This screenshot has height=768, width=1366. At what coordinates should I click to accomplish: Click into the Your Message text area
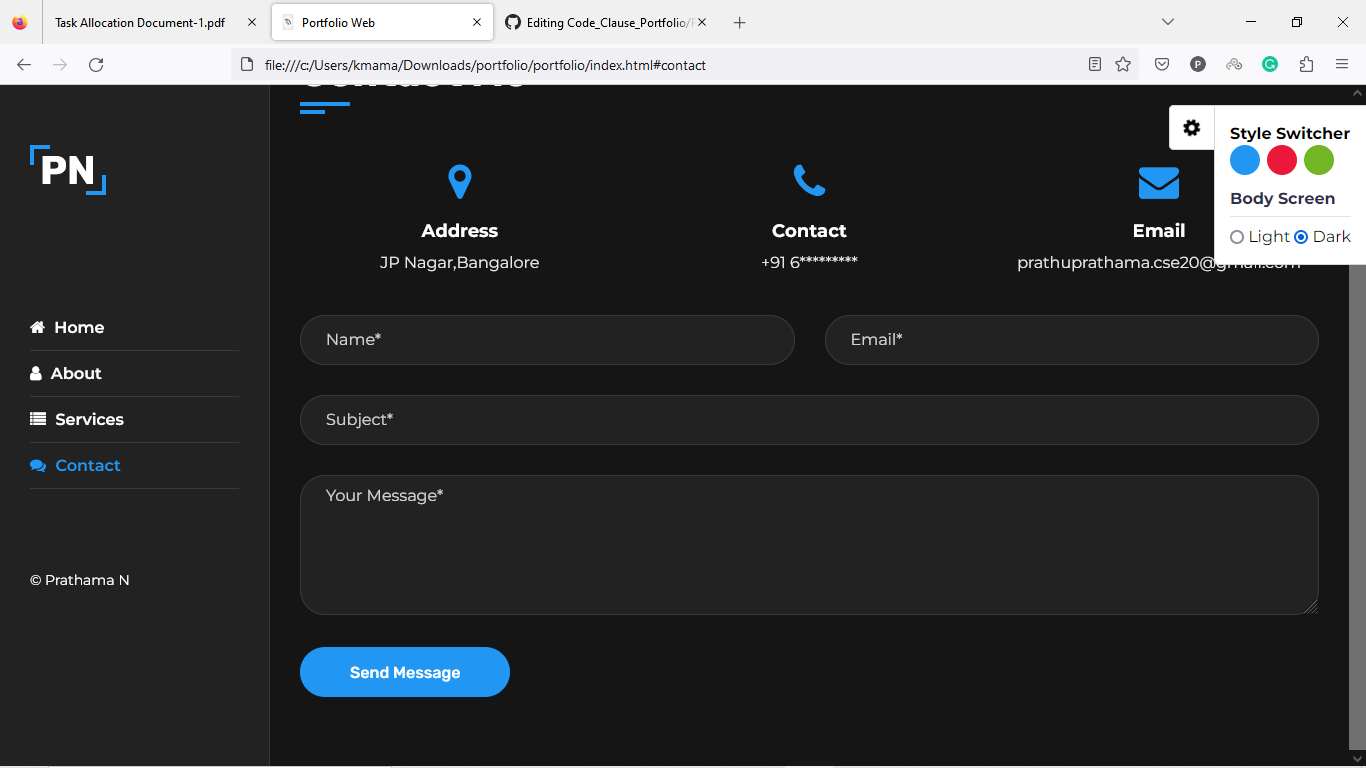pos(809,545)
